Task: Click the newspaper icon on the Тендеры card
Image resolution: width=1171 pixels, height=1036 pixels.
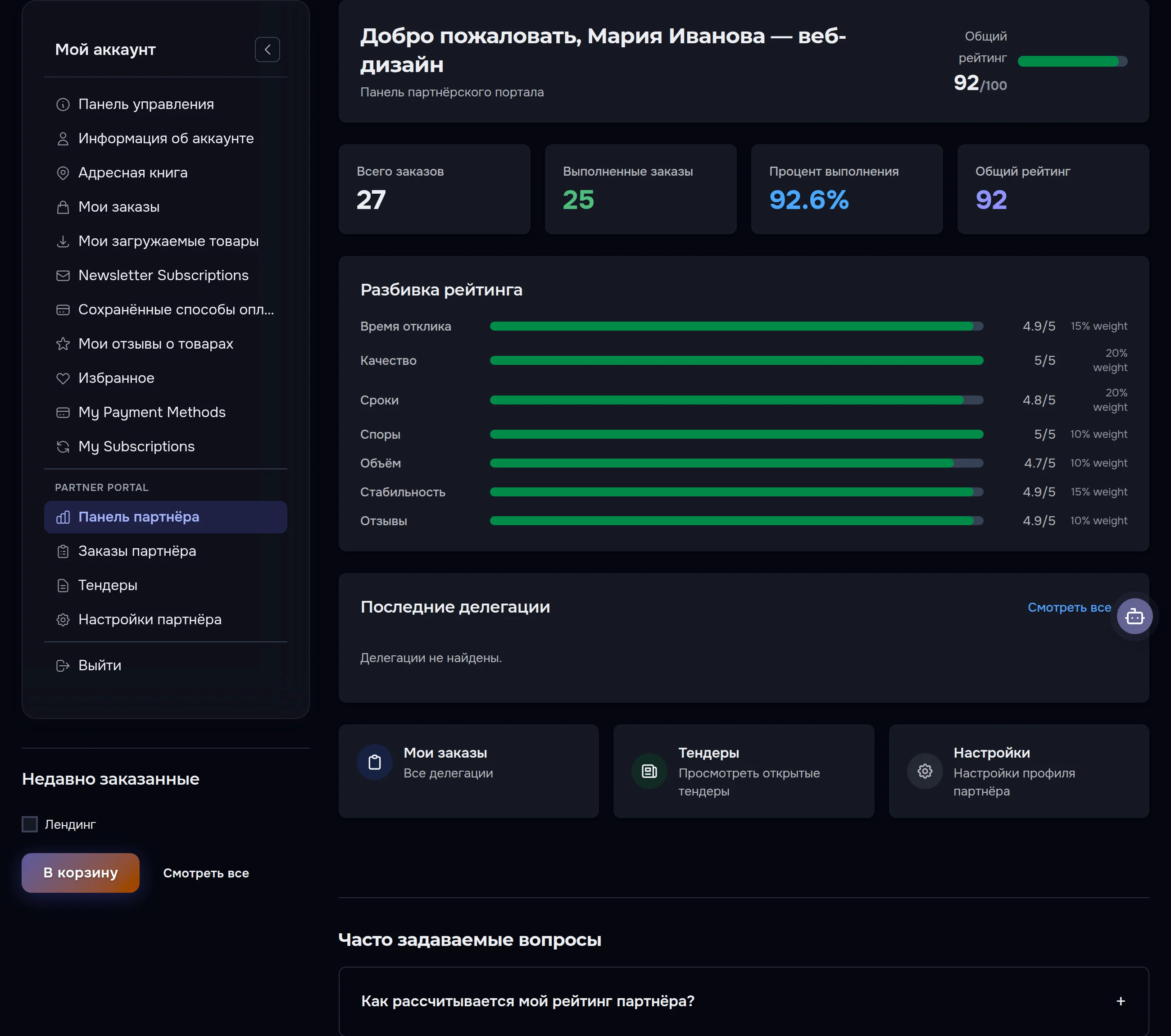Action: (x=649, y=771)
